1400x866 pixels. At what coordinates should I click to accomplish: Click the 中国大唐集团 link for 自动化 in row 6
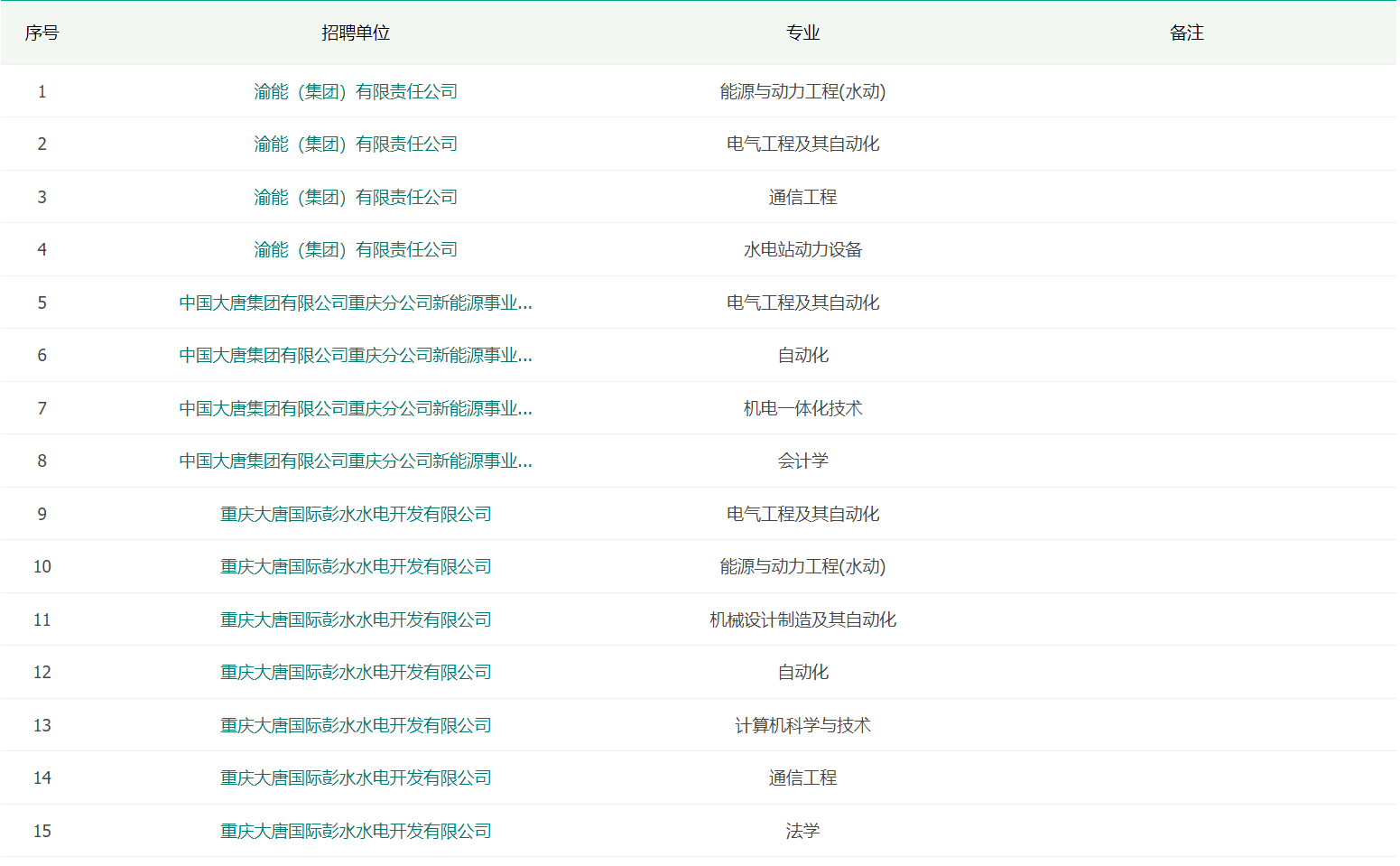tap(355, 355)
